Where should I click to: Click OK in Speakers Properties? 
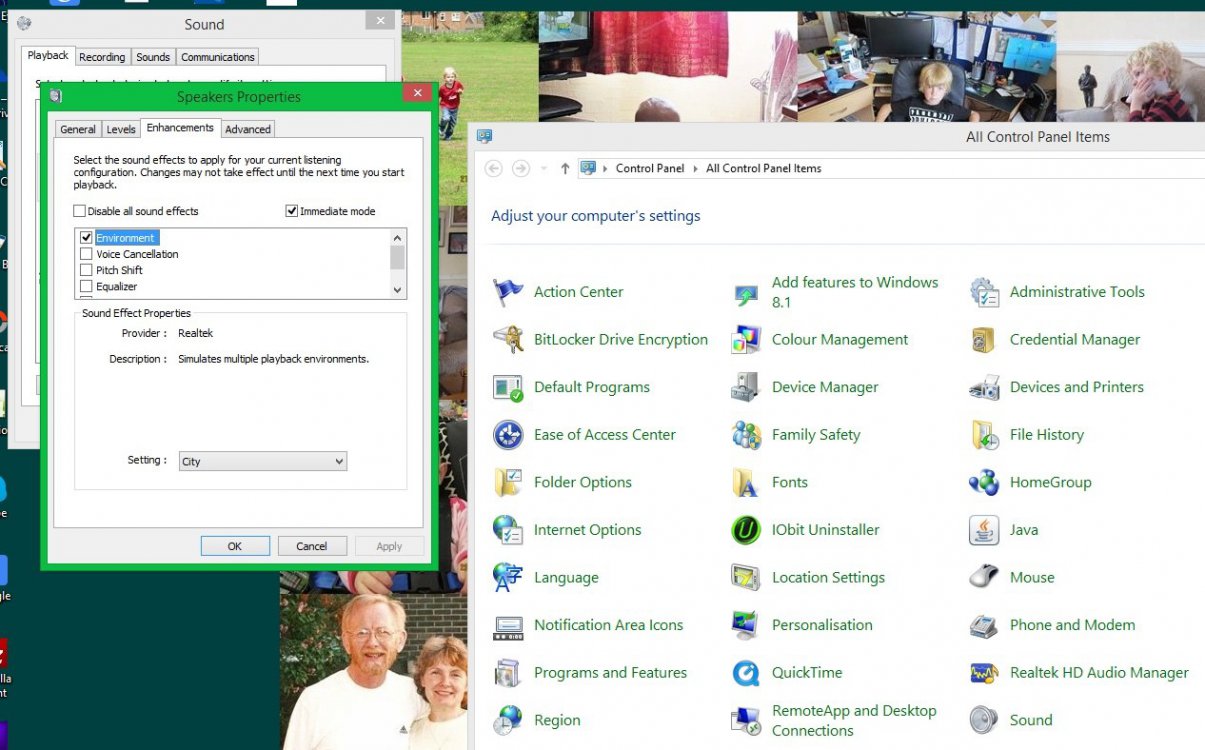(x=235, y=545)
